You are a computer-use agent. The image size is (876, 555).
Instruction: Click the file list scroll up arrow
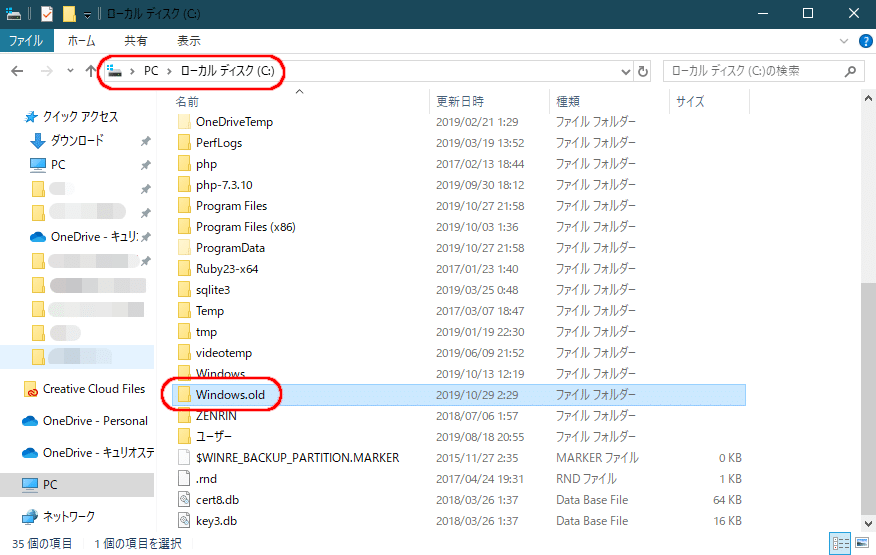(868, 98)
